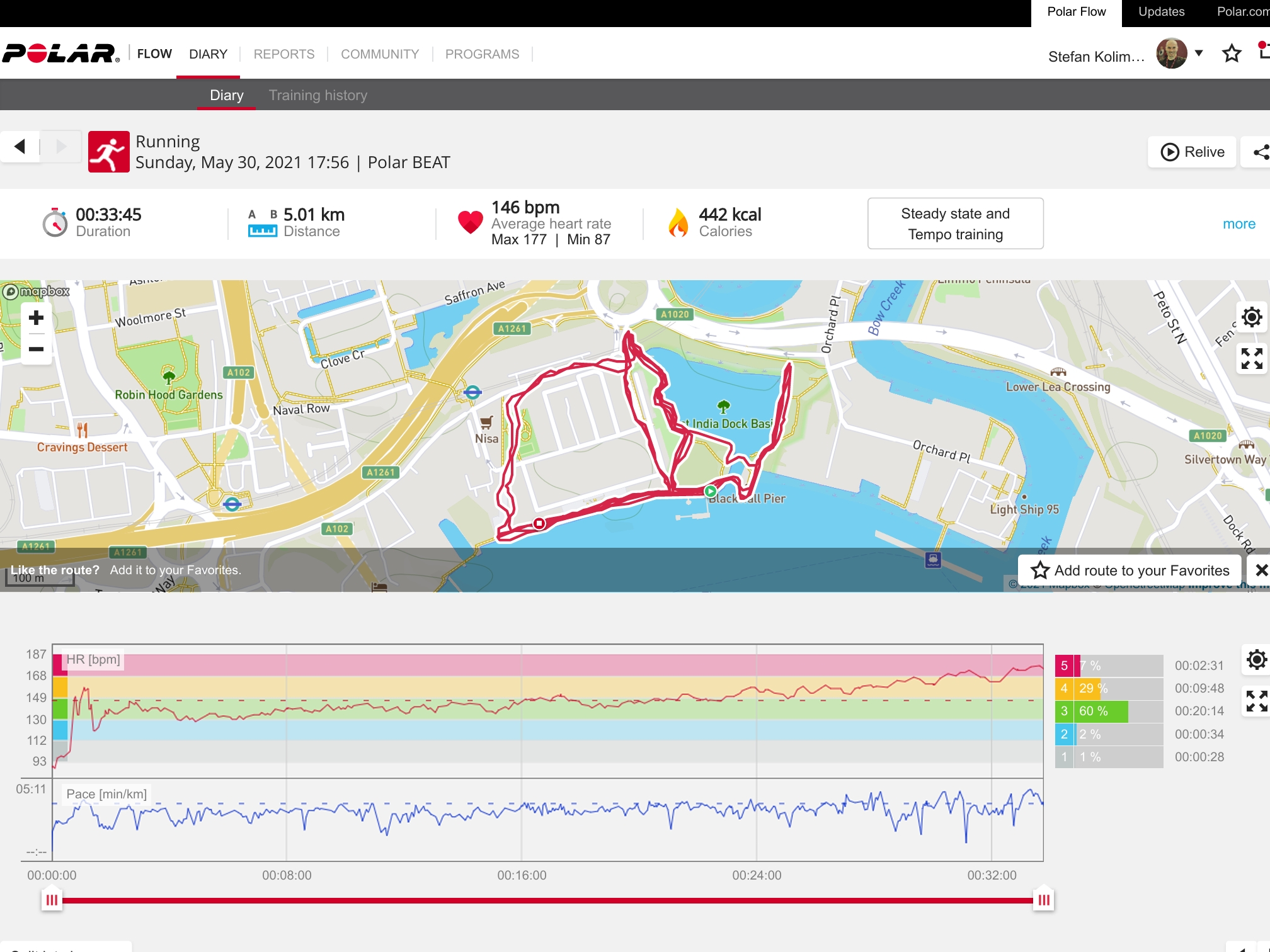
Task: Click Stefan Kolim username text
Action: pos(1096,57)
